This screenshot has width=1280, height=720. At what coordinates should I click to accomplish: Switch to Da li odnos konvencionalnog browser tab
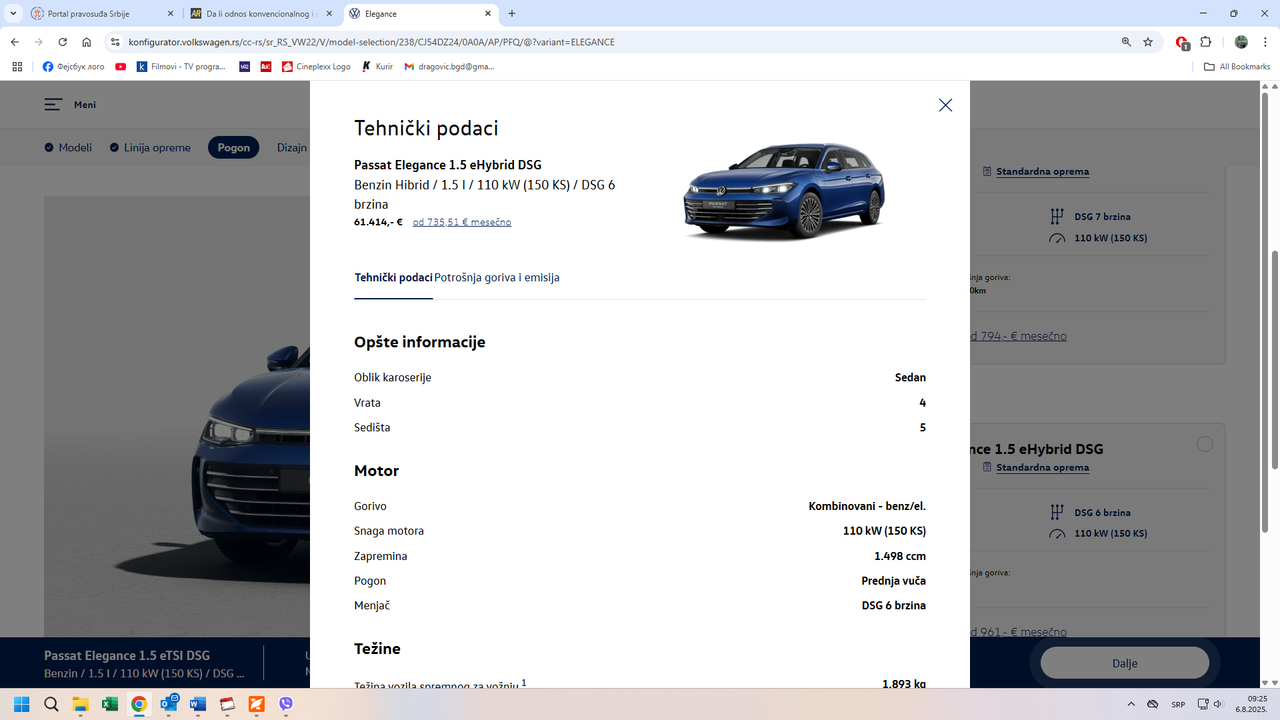tap(262, 14)
